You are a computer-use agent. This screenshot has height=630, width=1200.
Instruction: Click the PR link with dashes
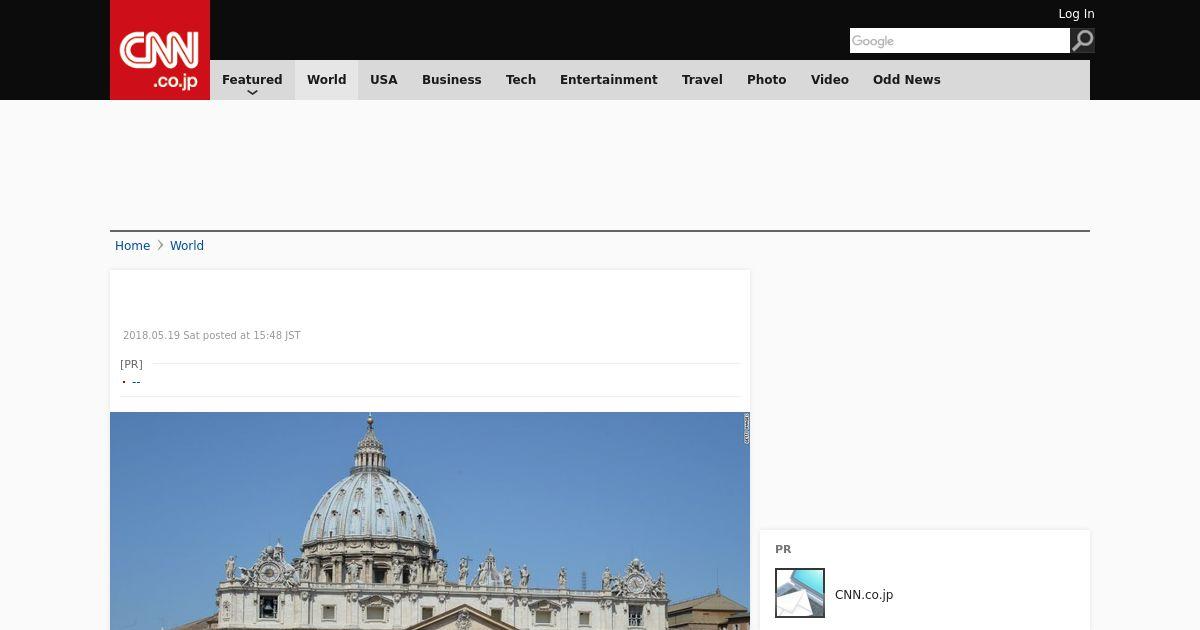(136, 382)
